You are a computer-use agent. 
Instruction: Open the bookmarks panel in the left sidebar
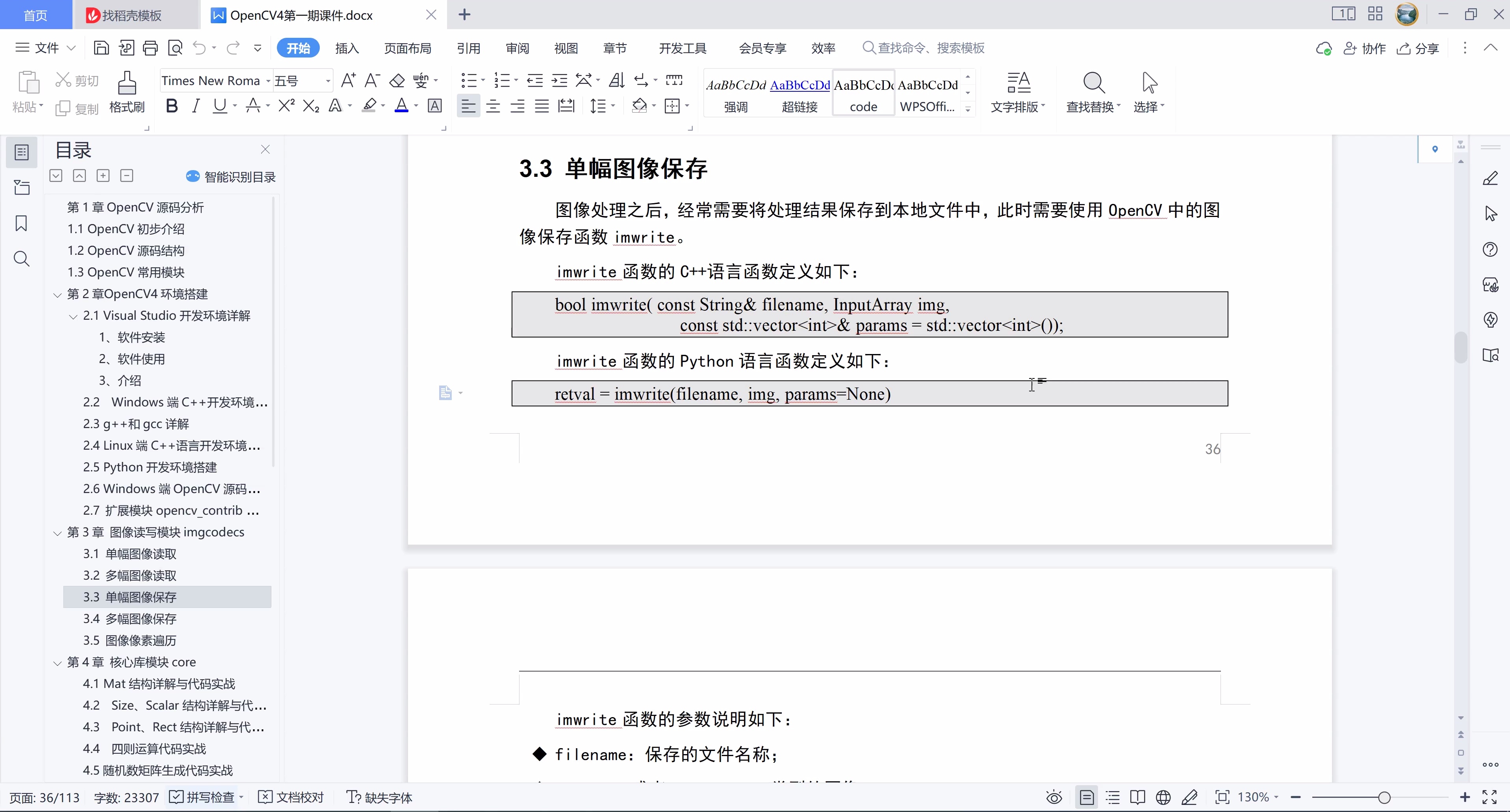click(22, 223)
